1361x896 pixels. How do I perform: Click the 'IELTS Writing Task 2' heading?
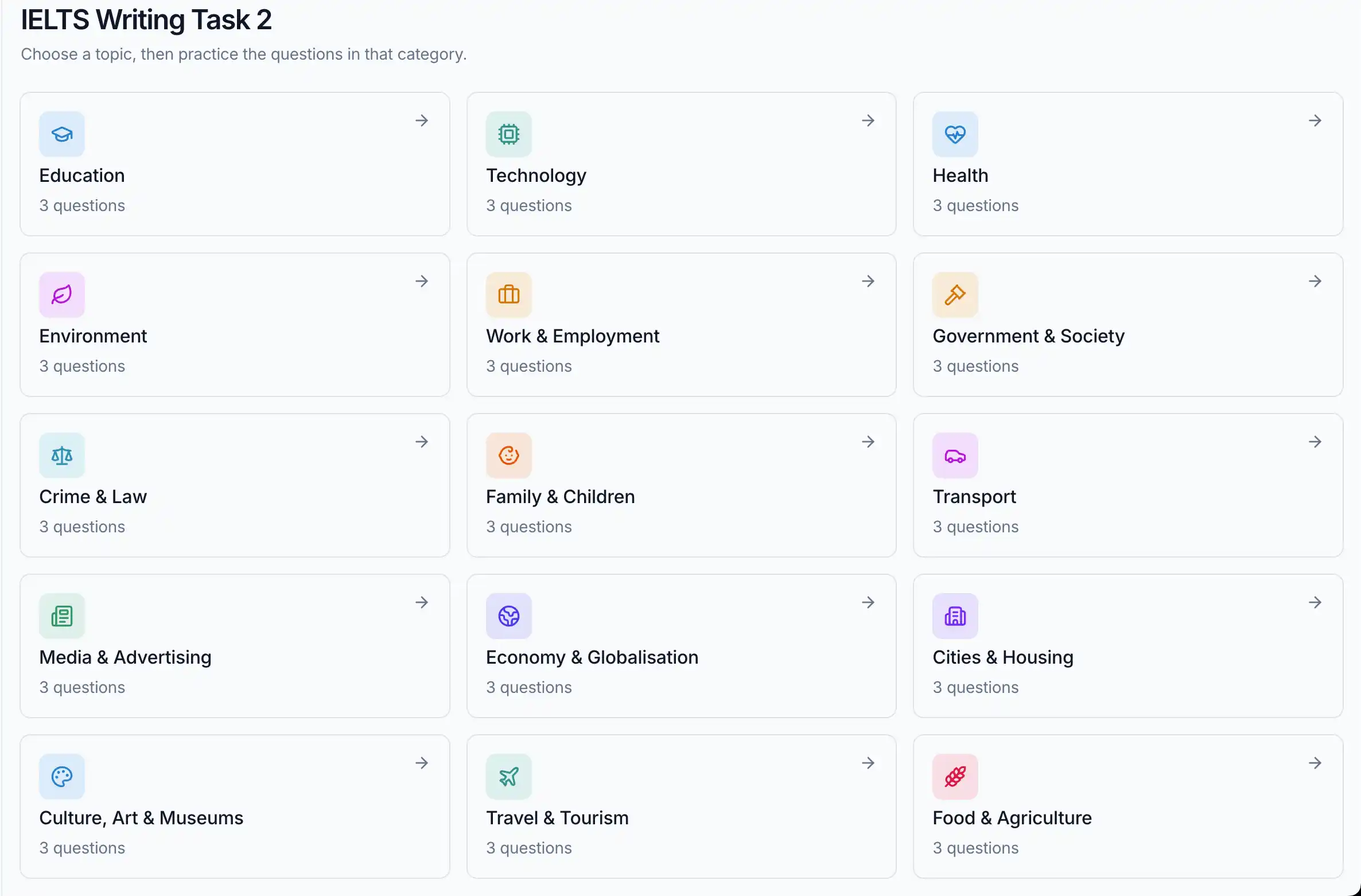146,20
